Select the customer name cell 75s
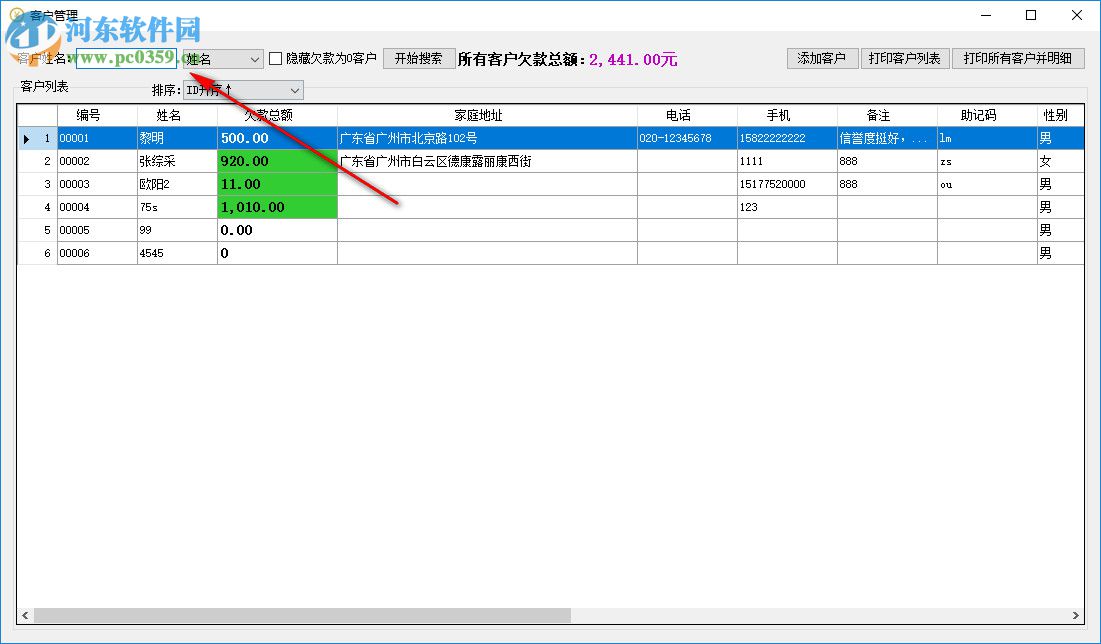The width and height of the screenshot is (1101, 644). [x=177, y=207]
